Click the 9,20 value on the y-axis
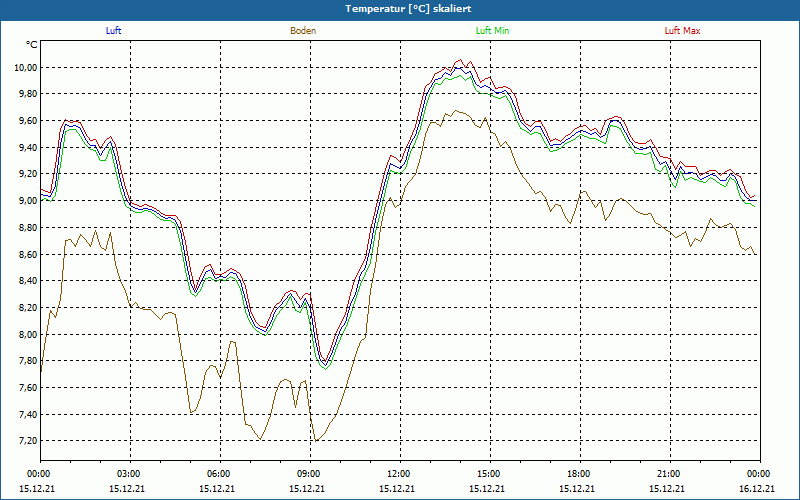The image size is (800, 500). click(x=28, y=174)
